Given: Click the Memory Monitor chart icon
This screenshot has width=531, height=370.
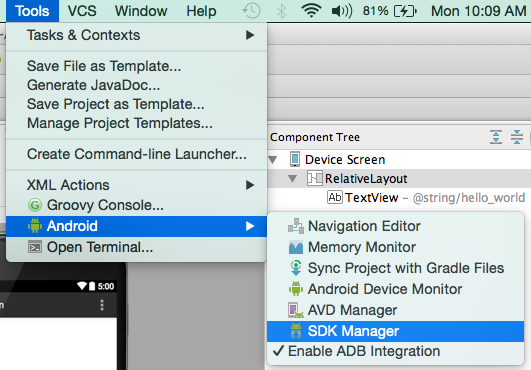Looking at the screenshot, I should click(x=296, y=247).
